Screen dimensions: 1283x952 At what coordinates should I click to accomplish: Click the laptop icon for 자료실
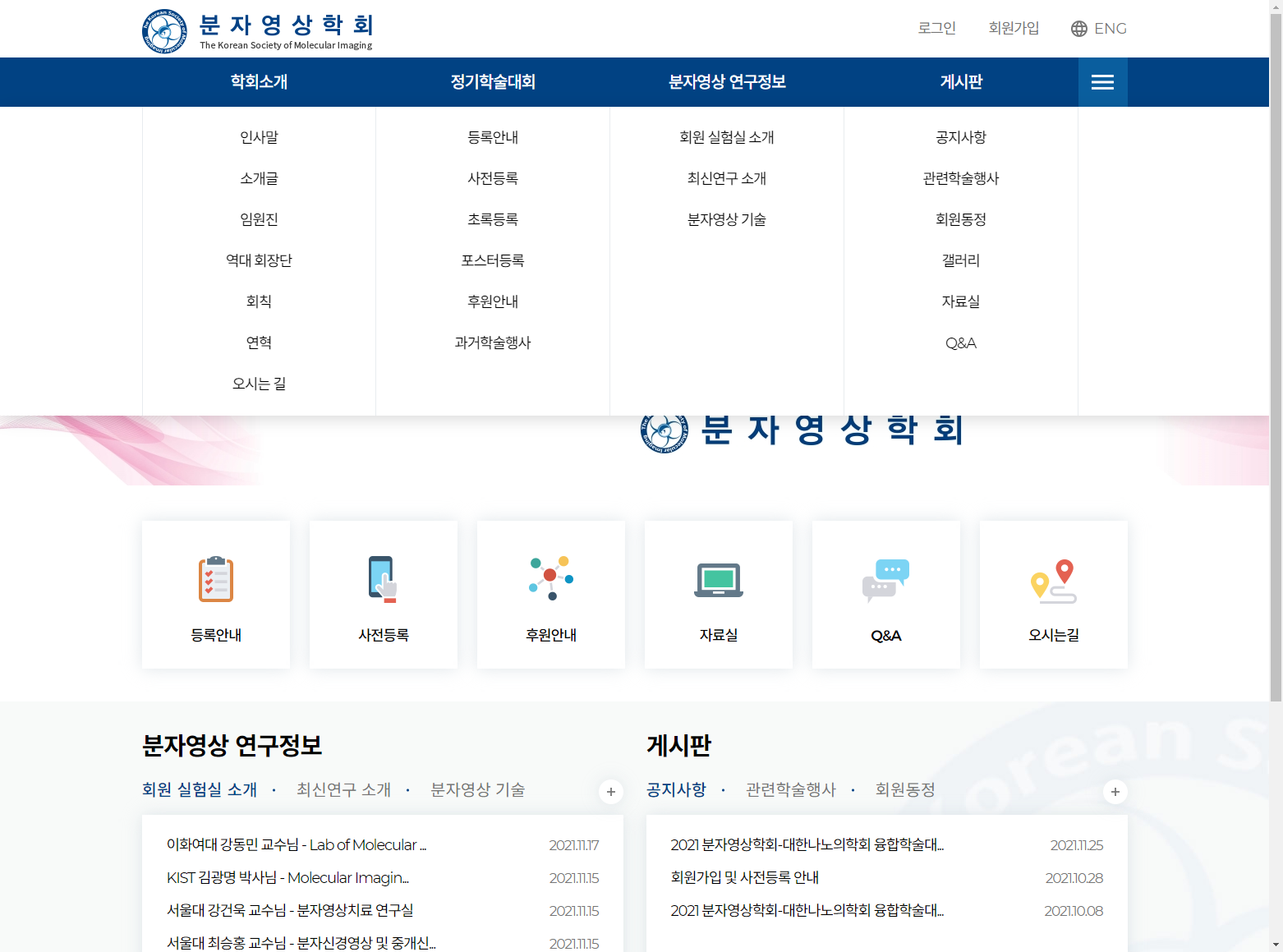(719, 580)
